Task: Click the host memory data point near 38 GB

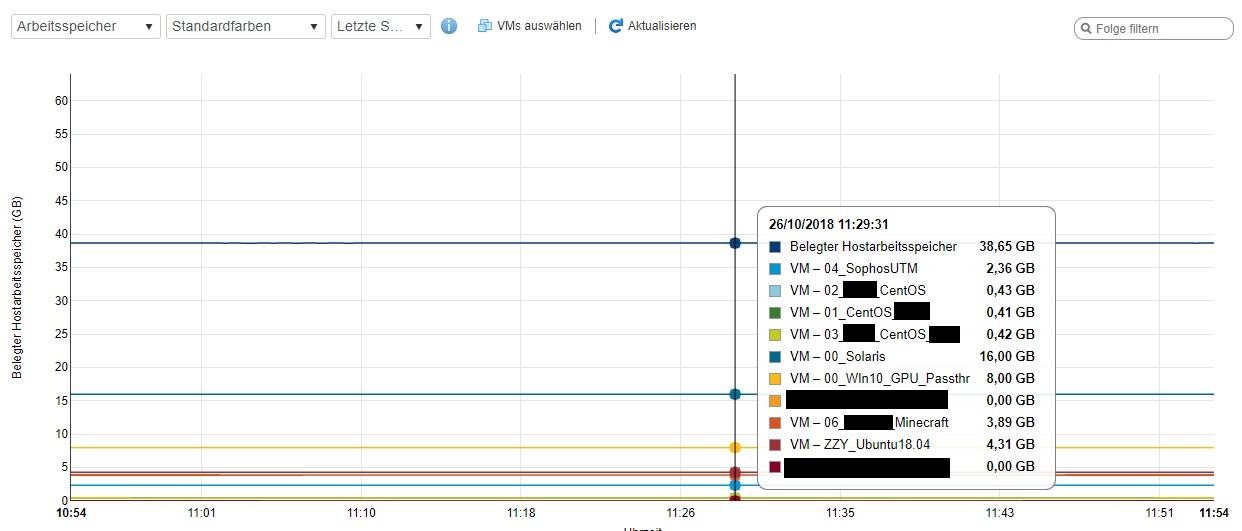Action: 735,243
